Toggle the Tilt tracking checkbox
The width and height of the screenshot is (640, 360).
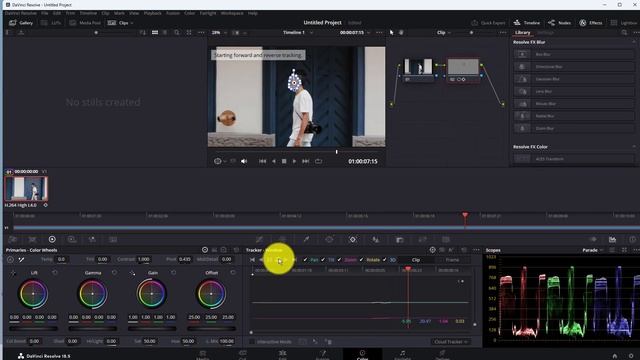click(323, 260)
